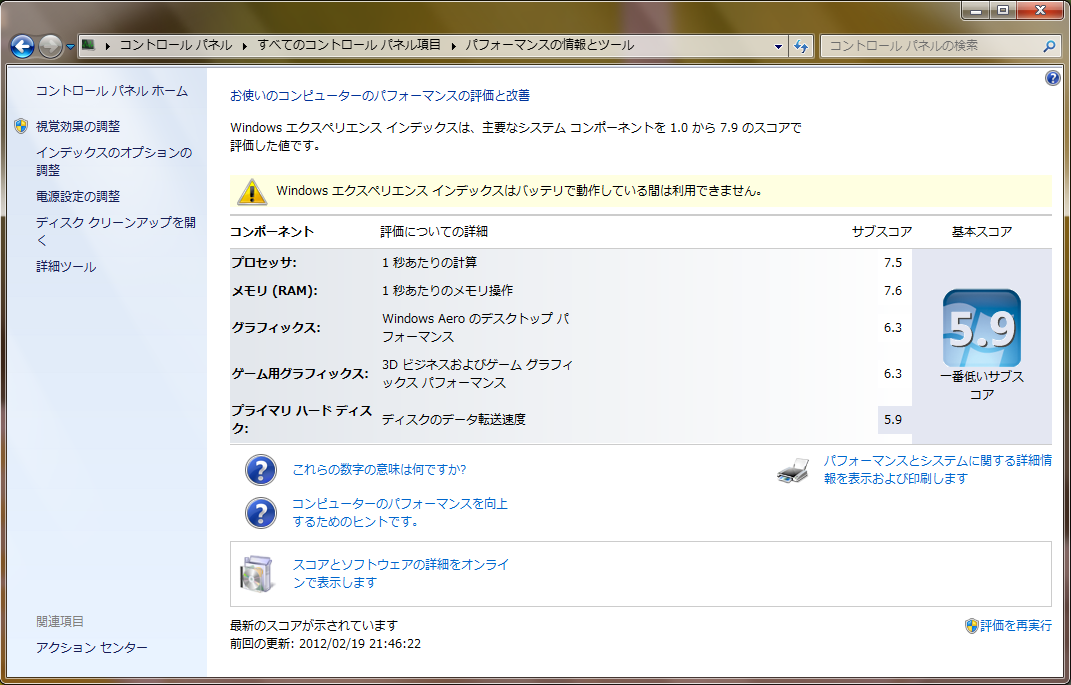The height and width of the screenshot is (685, 1071).
Task: Open 視覚効果の調整 link
Action: pyautogui.click(x=78, y=126)
